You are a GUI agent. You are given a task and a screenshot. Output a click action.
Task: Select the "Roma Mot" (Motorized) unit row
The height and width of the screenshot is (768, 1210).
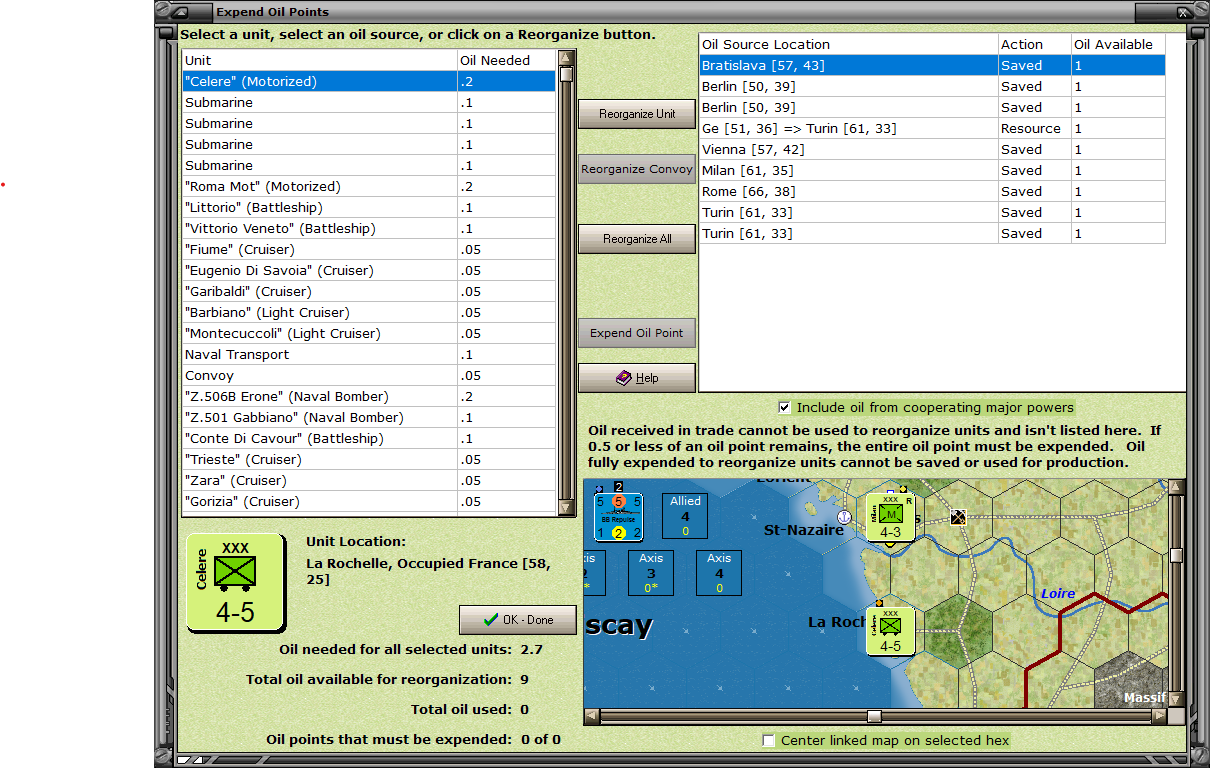click(368, 187)
